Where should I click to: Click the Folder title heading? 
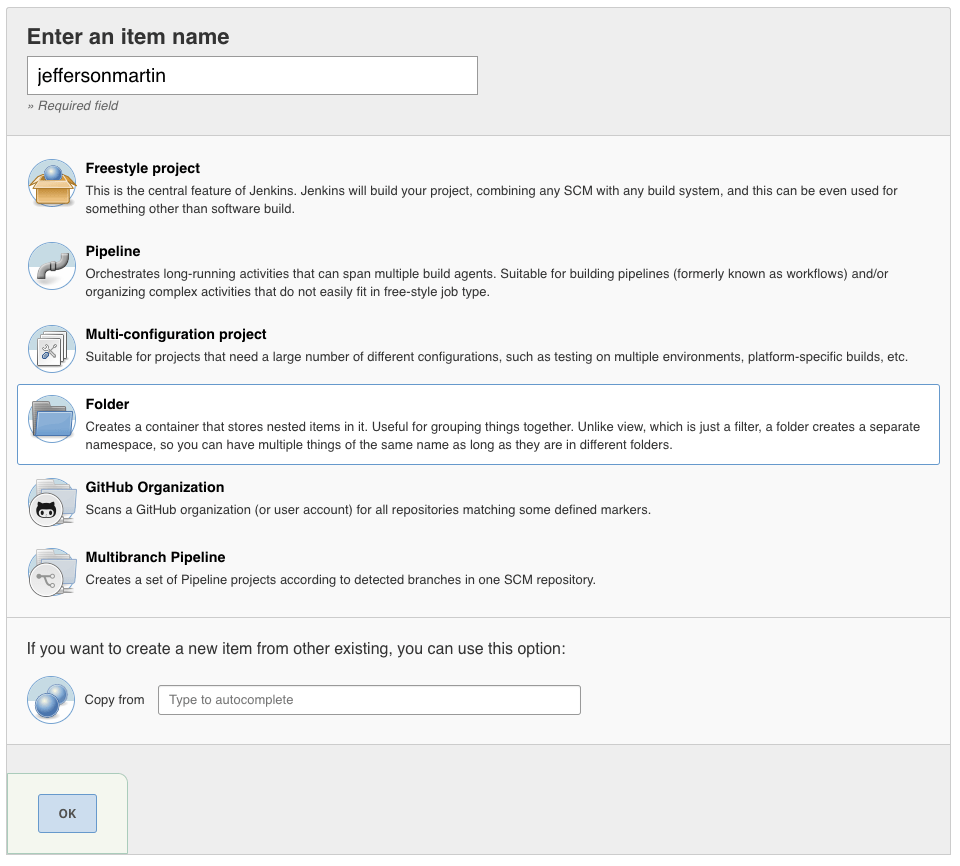click(x=107, y=404)
